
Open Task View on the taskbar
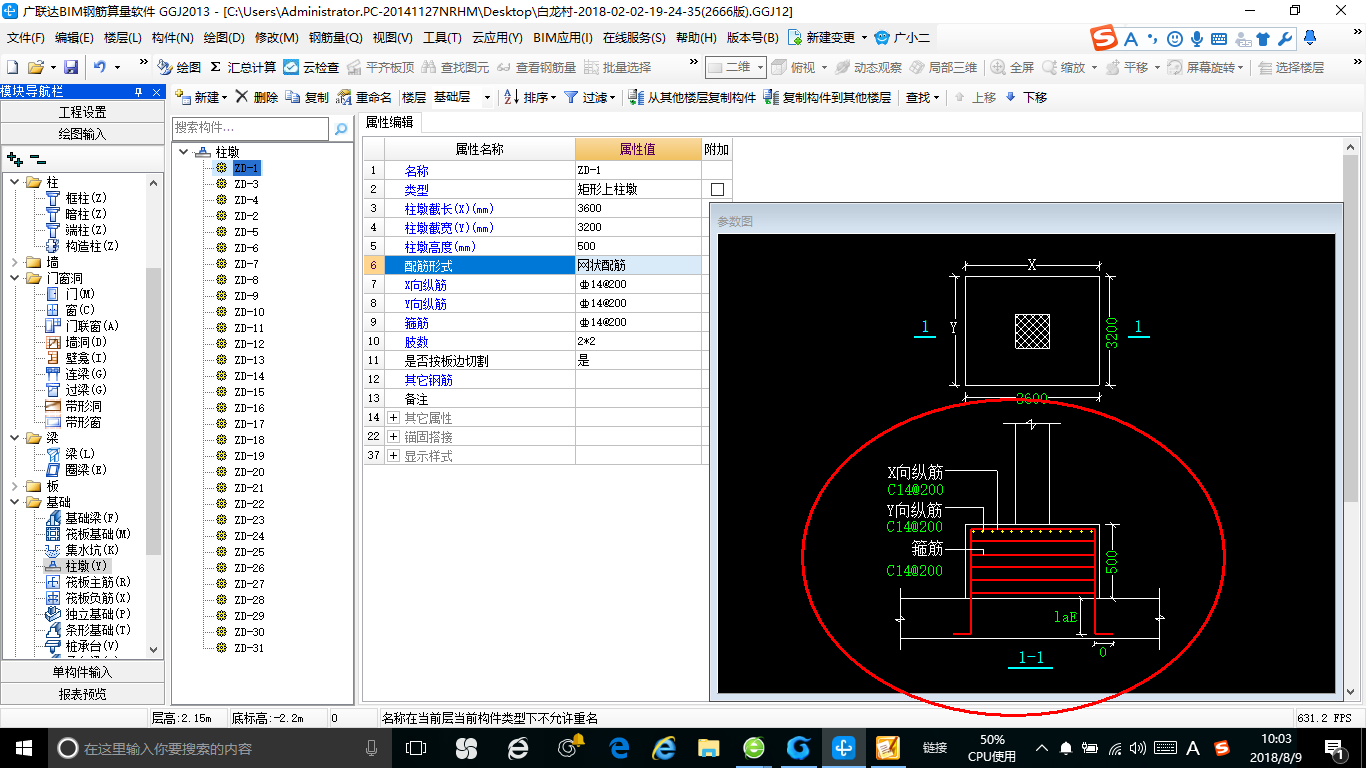416,747
